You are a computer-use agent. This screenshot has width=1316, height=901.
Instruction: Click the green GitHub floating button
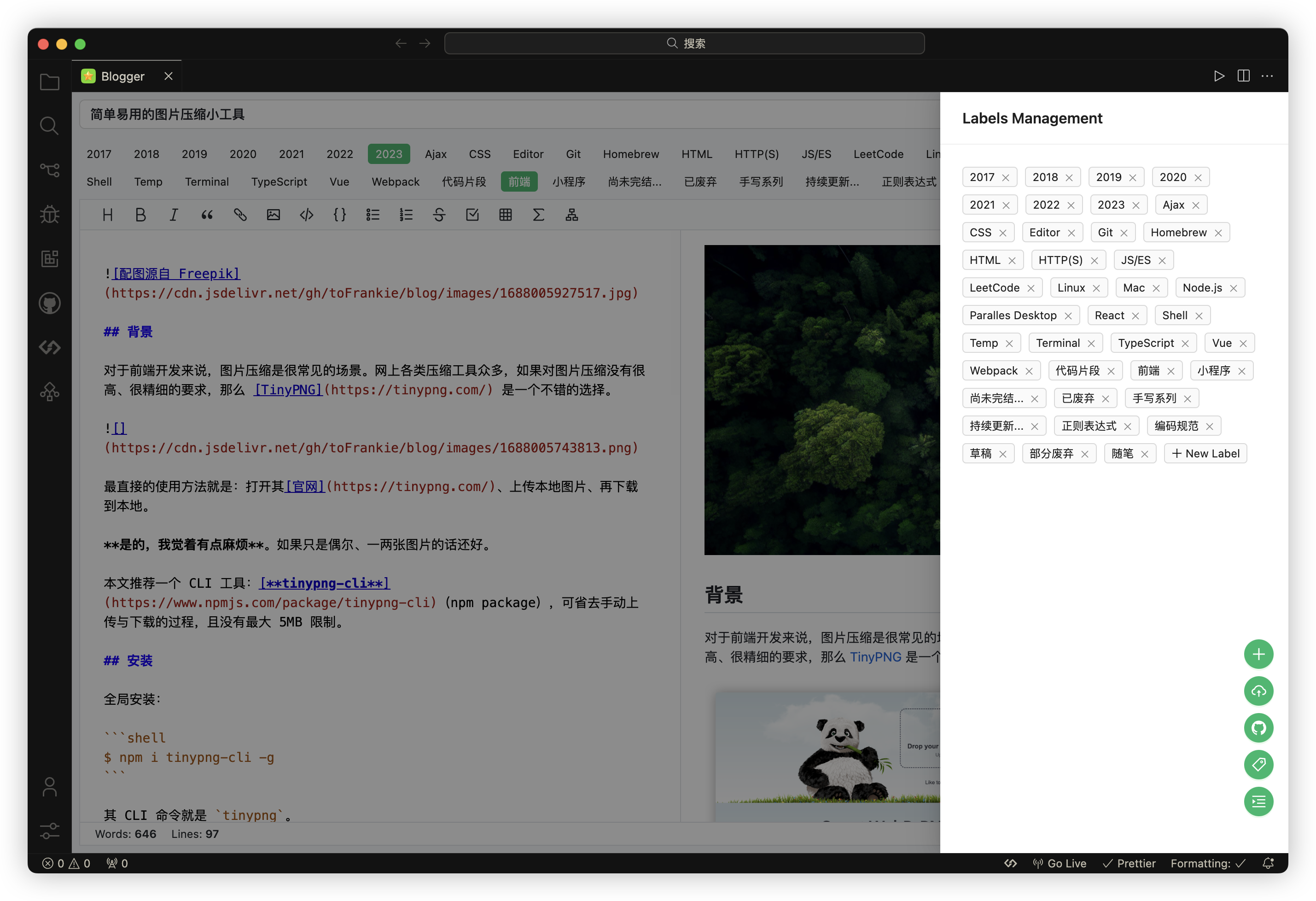point(1258,728)
